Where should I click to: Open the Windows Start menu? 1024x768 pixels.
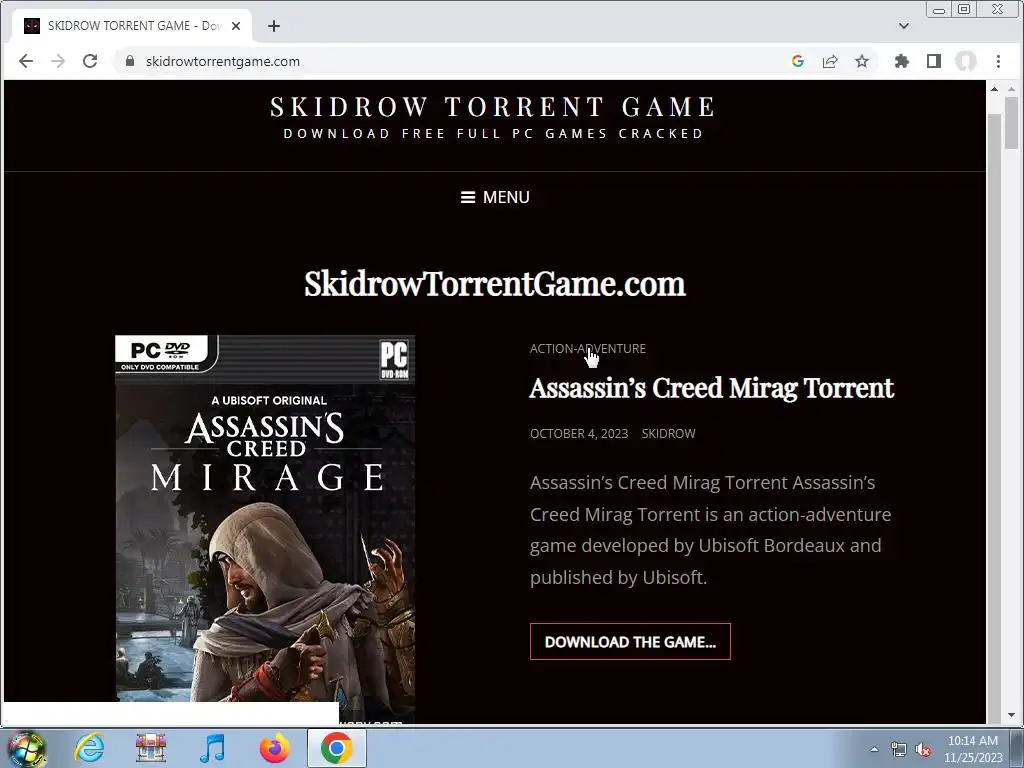[26, 748]
